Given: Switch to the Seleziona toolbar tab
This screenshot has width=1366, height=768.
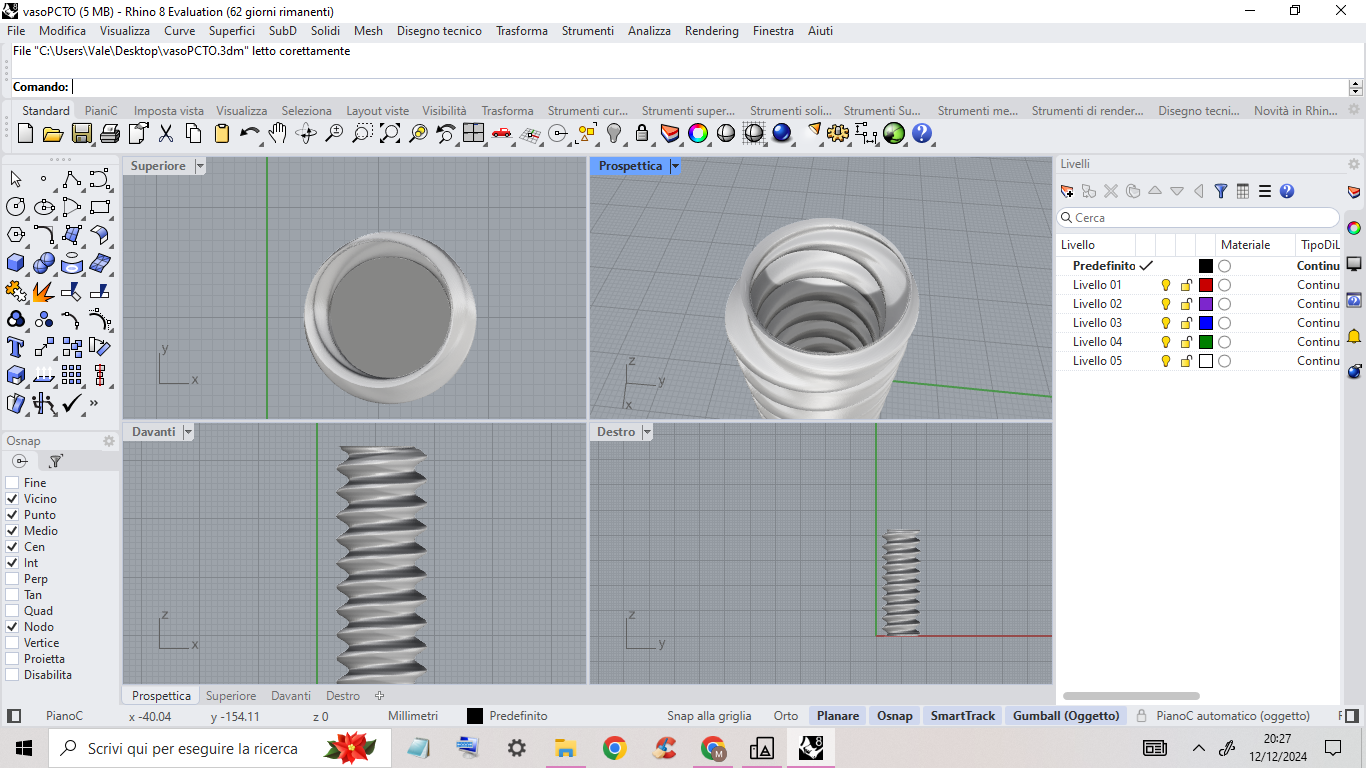Looking at the screenshot, I should tap(307, 111).
